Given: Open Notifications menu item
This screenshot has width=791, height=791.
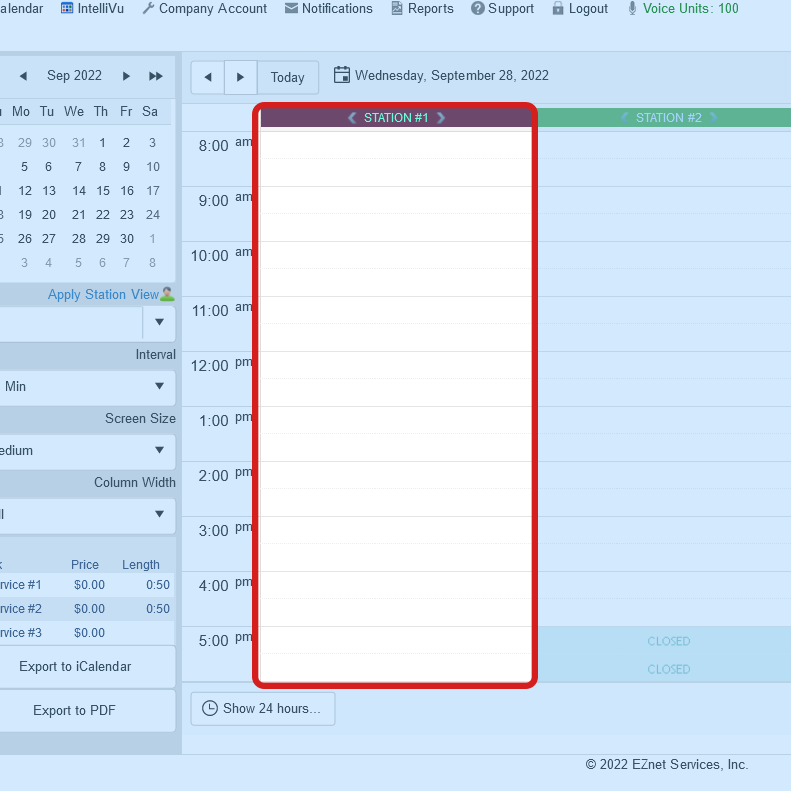Looking at the screenshot, I should point(328,9).
